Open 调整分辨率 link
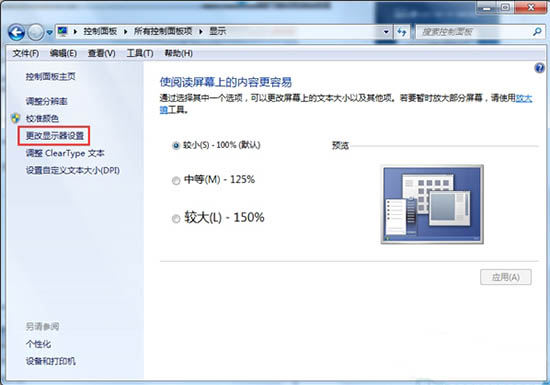The image size is (550, 385). click(47, 101)
